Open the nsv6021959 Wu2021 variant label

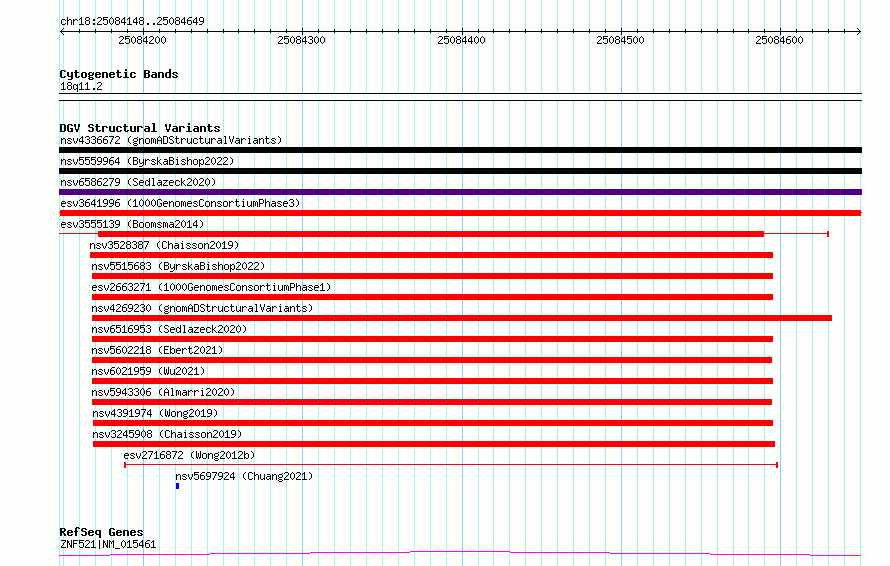click(148, 371)
